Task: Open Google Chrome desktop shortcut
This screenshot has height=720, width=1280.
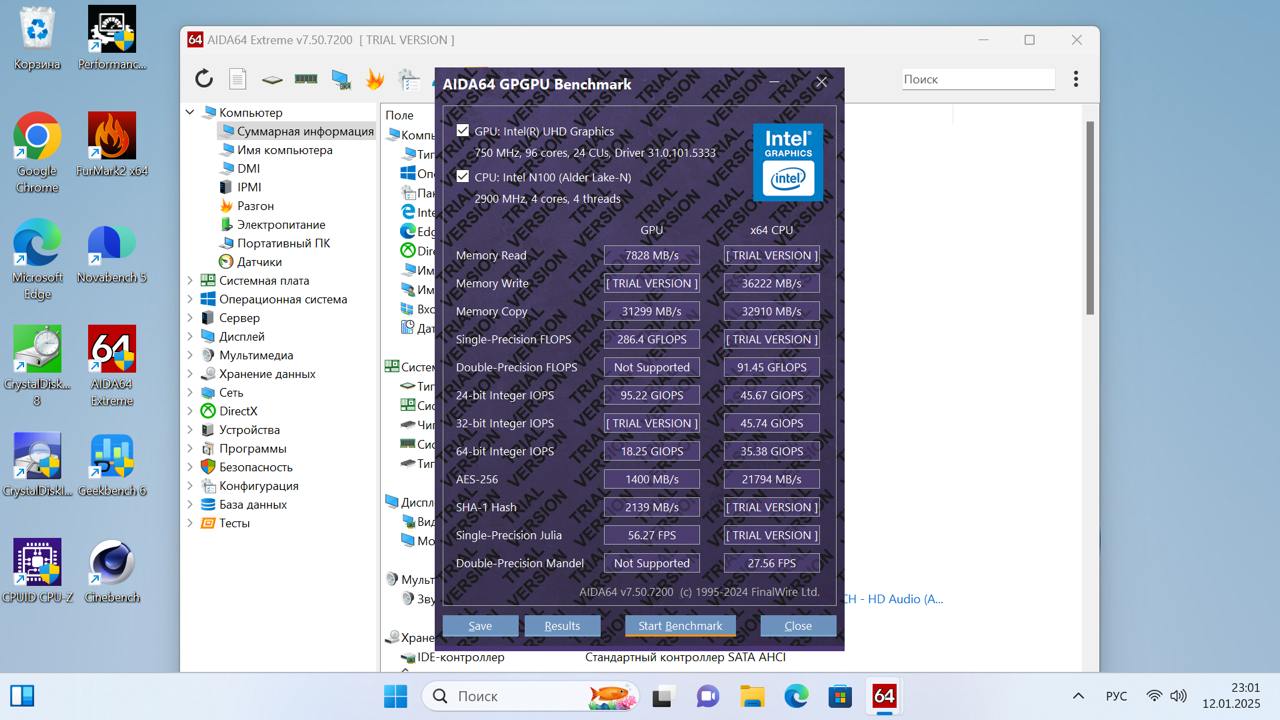Action: pos(37,152)
